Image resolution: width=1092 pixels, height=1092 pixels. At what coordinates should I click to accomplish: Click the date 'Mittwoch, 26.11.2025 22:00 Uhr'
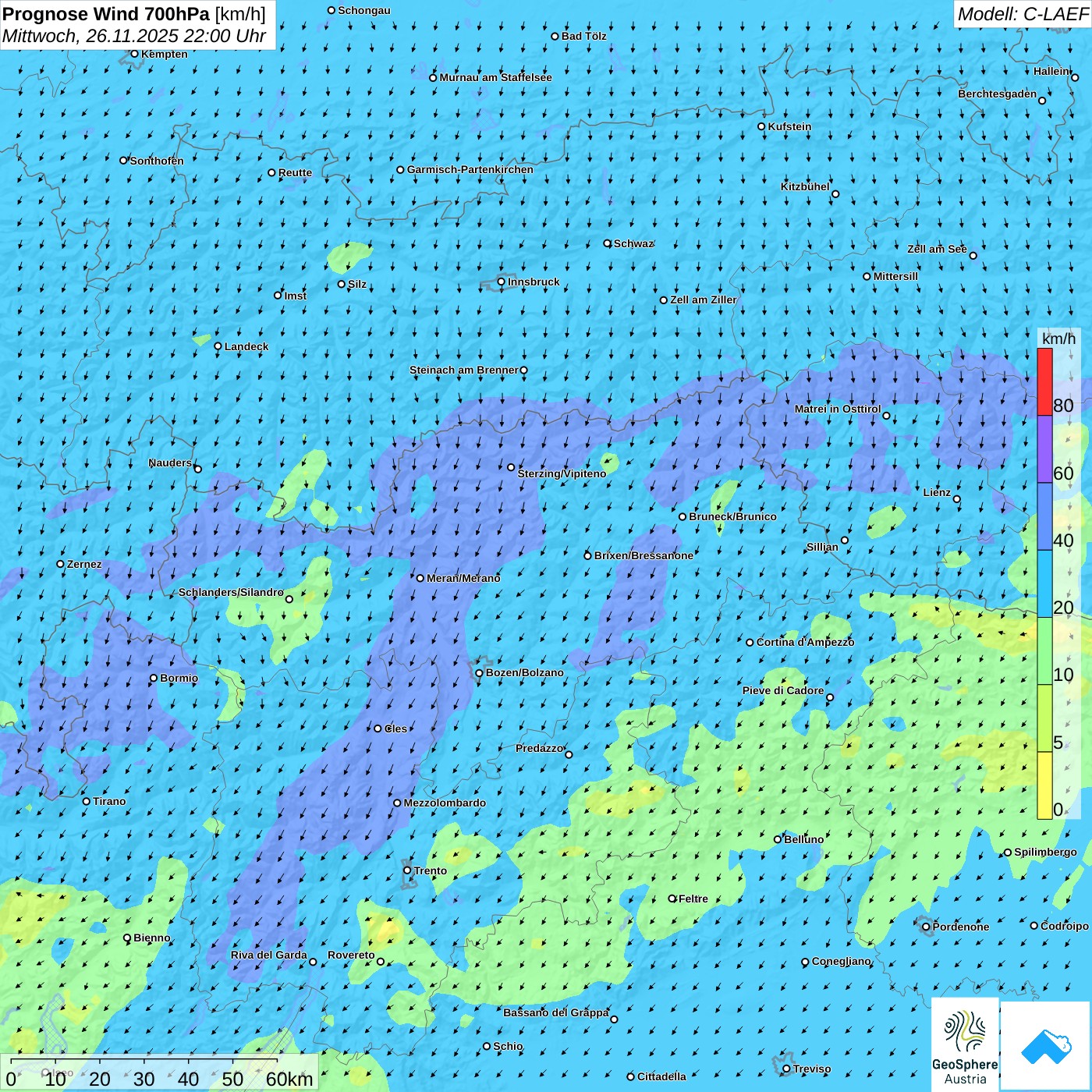click(x=134, y=36)
